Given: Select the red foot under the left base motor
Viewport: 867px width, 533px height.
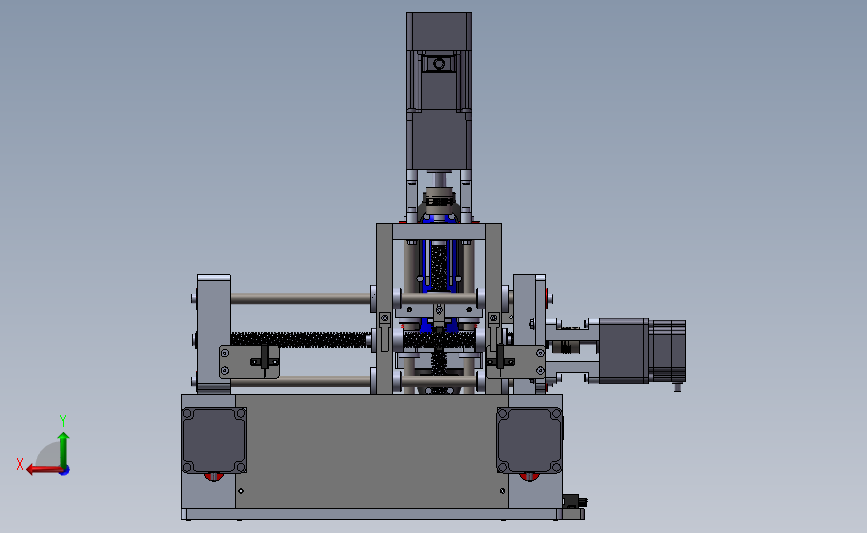Looking at the screenshot, I should click(x=214, y=477).
